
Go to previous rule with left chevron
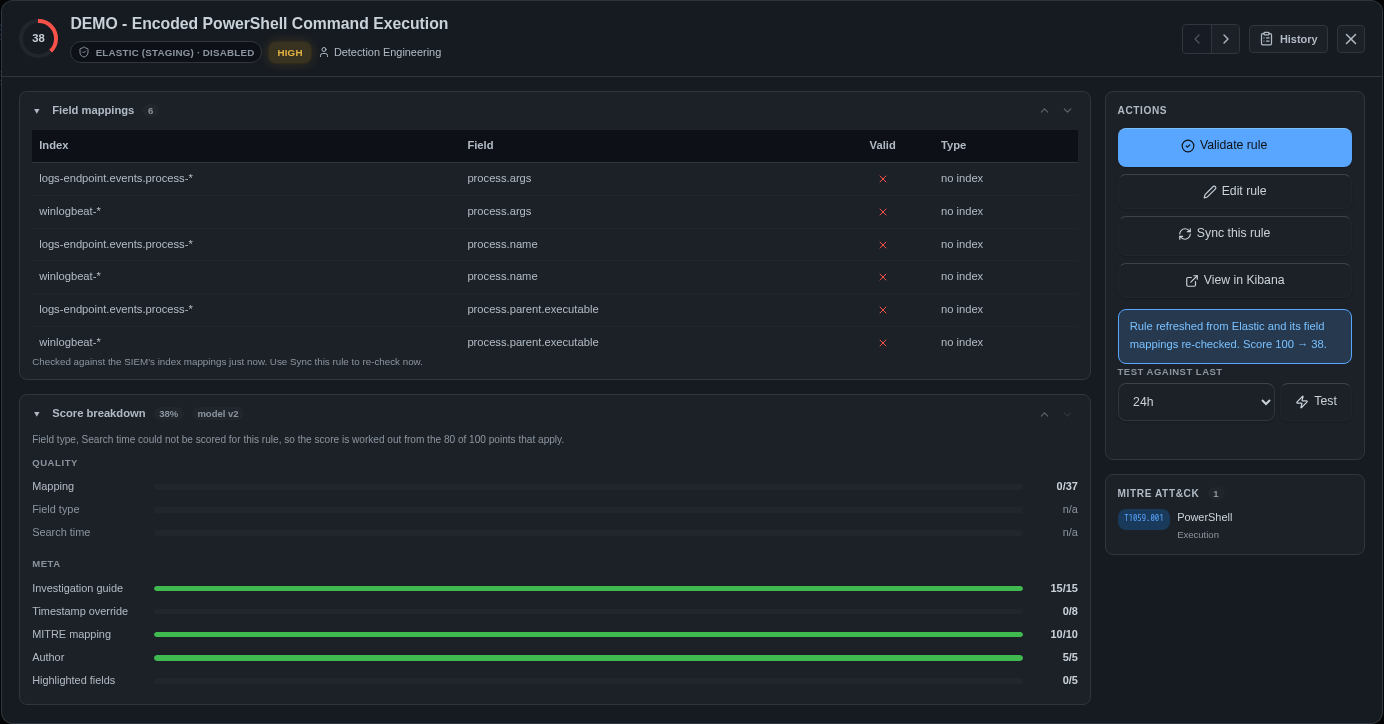click(1197, 39)
